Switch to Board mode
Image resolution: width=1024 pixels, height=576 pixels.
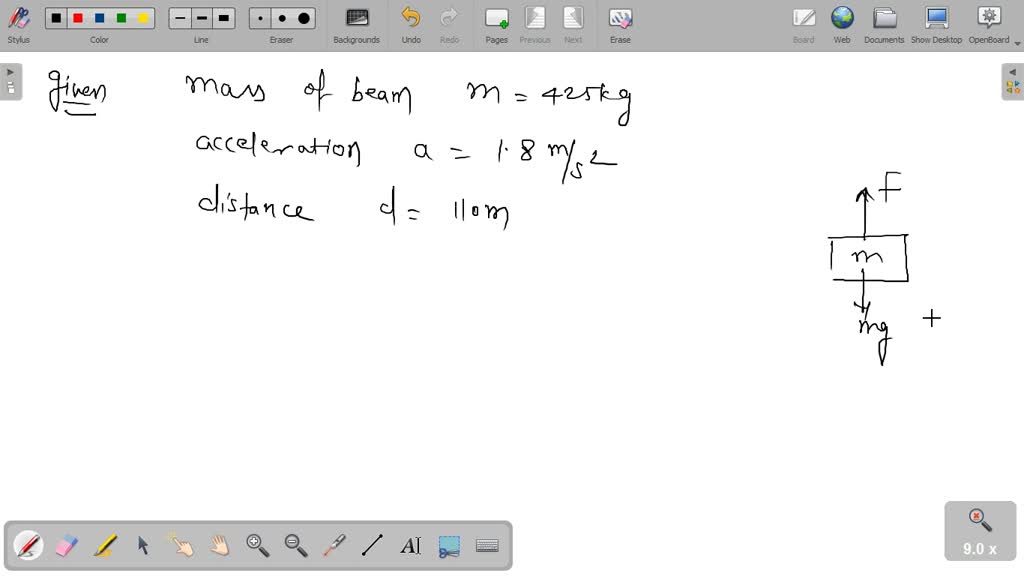coord(803,25)
